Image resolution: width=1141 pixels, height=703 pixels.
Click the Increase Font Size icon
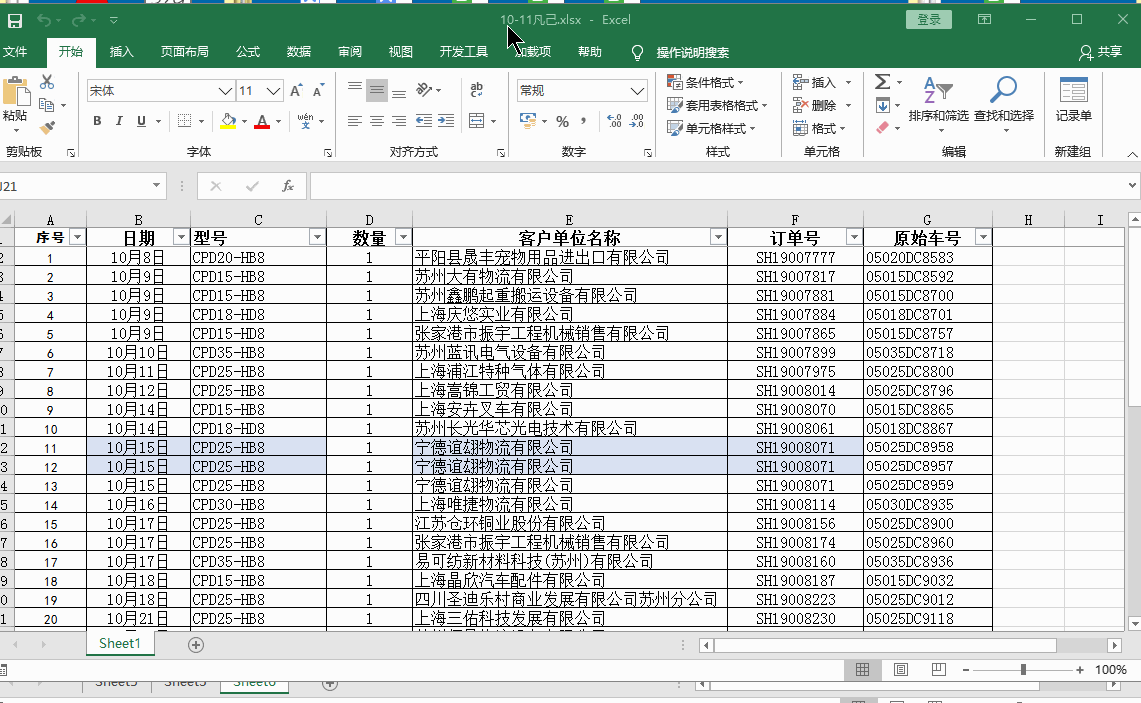(x=295, y=91)
